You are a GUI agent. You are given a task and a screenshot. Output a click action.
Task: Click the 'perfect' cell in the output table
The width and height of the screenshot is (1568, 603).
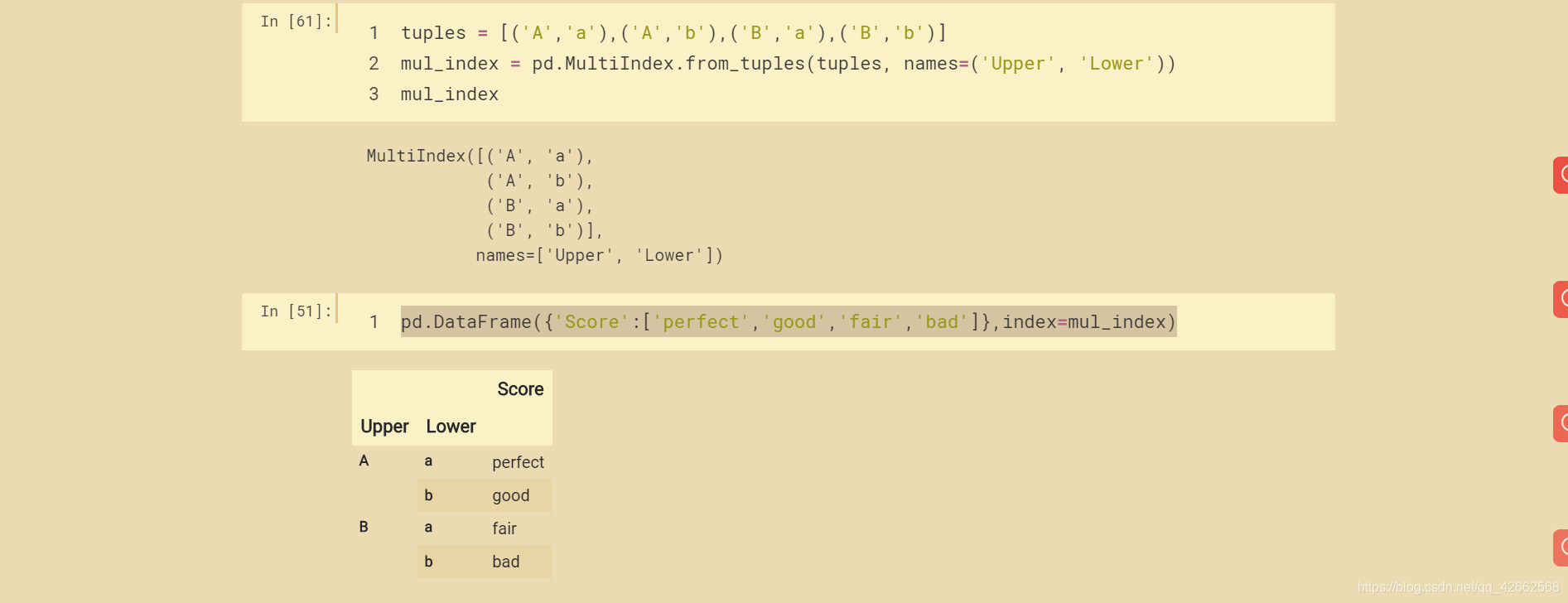[518, 462]
